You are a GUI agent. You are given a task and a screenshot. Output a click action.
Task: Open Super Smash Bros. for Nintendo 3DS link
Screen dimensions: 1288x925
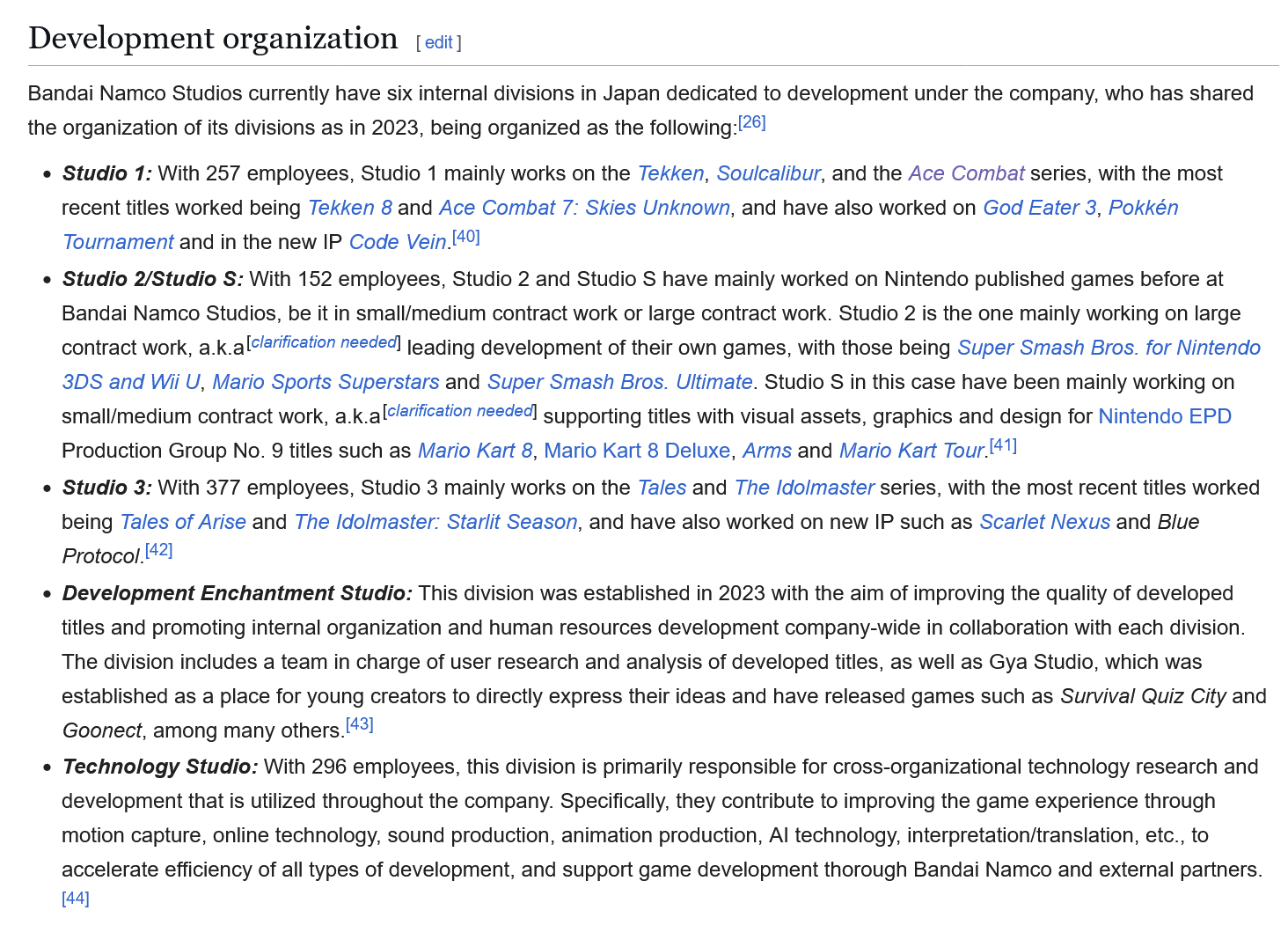1109,348
